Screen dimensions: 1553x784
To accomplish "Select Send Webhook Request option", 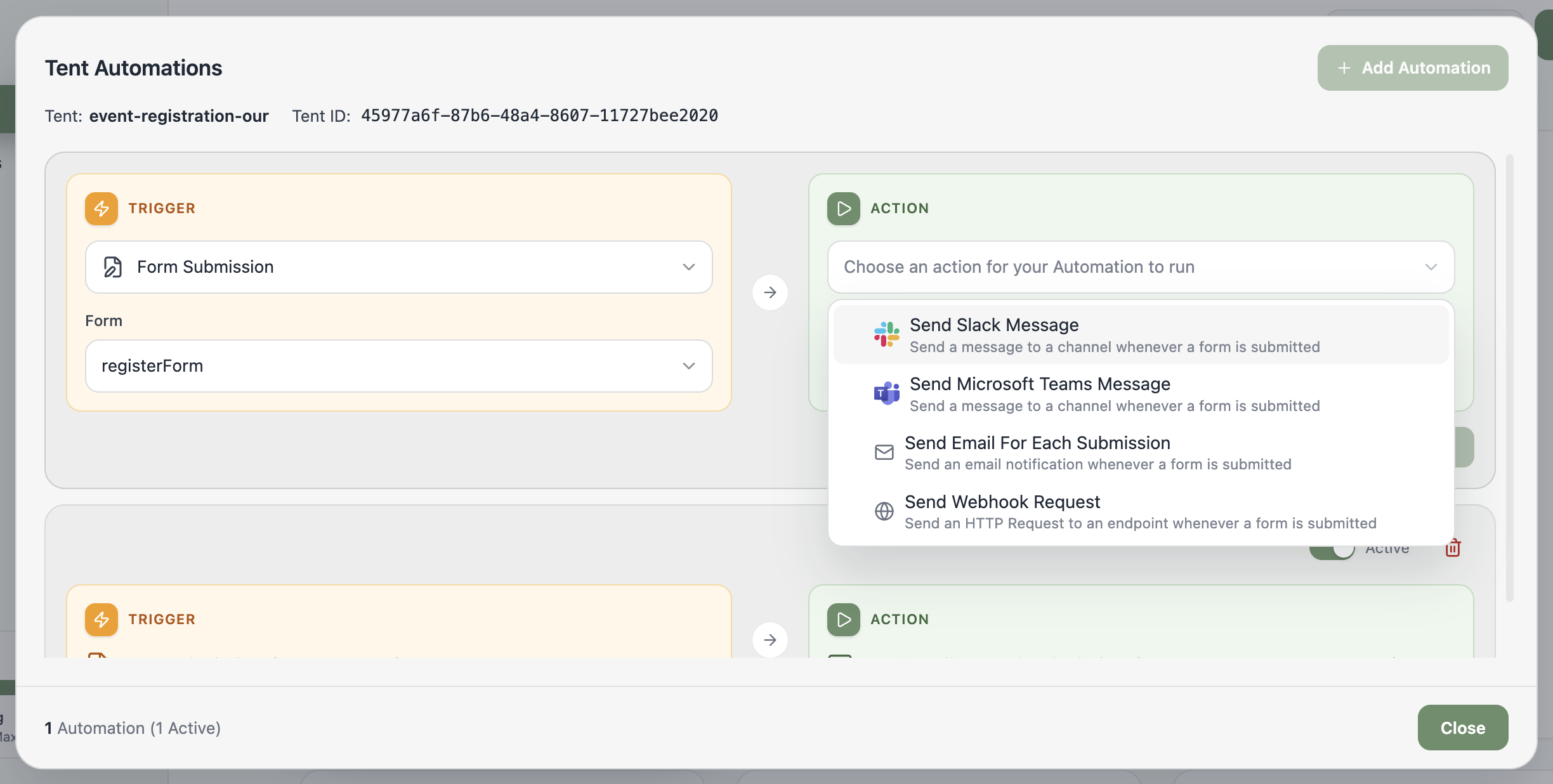I will click(x=1141, y=512).
